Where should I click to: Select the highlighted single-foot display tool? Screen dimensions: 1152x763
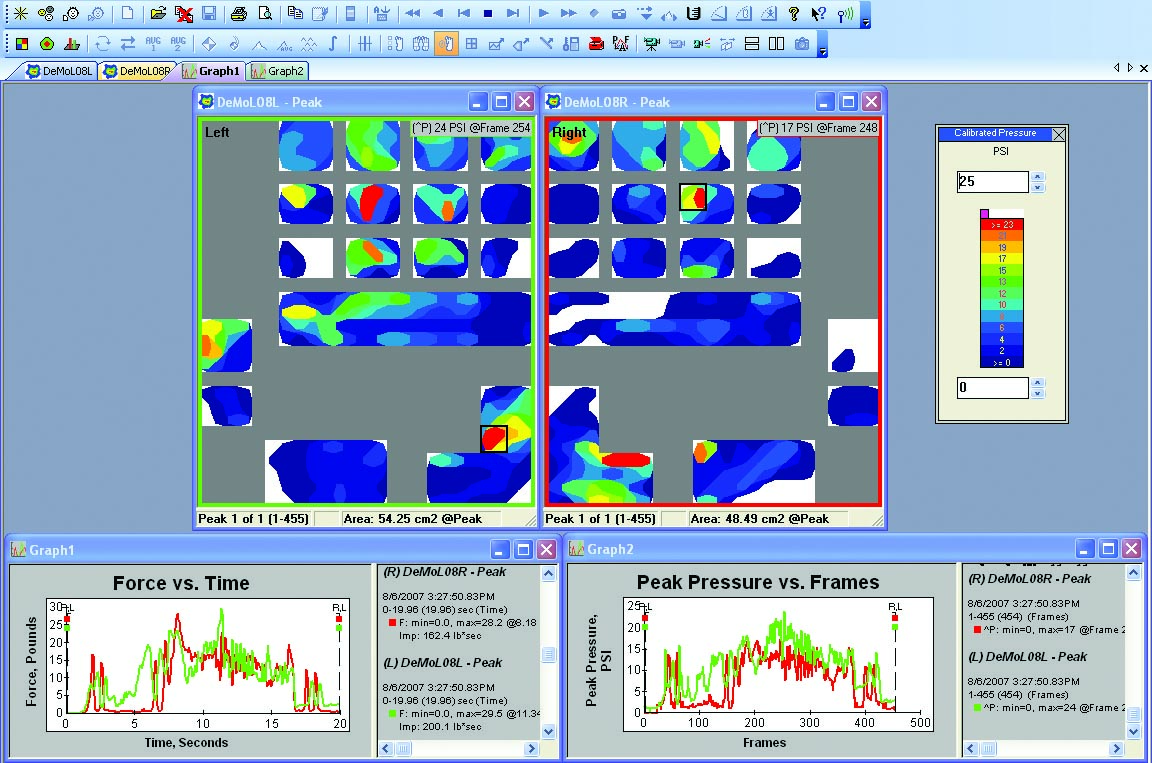pyautogui.click(x=445, y=43)
